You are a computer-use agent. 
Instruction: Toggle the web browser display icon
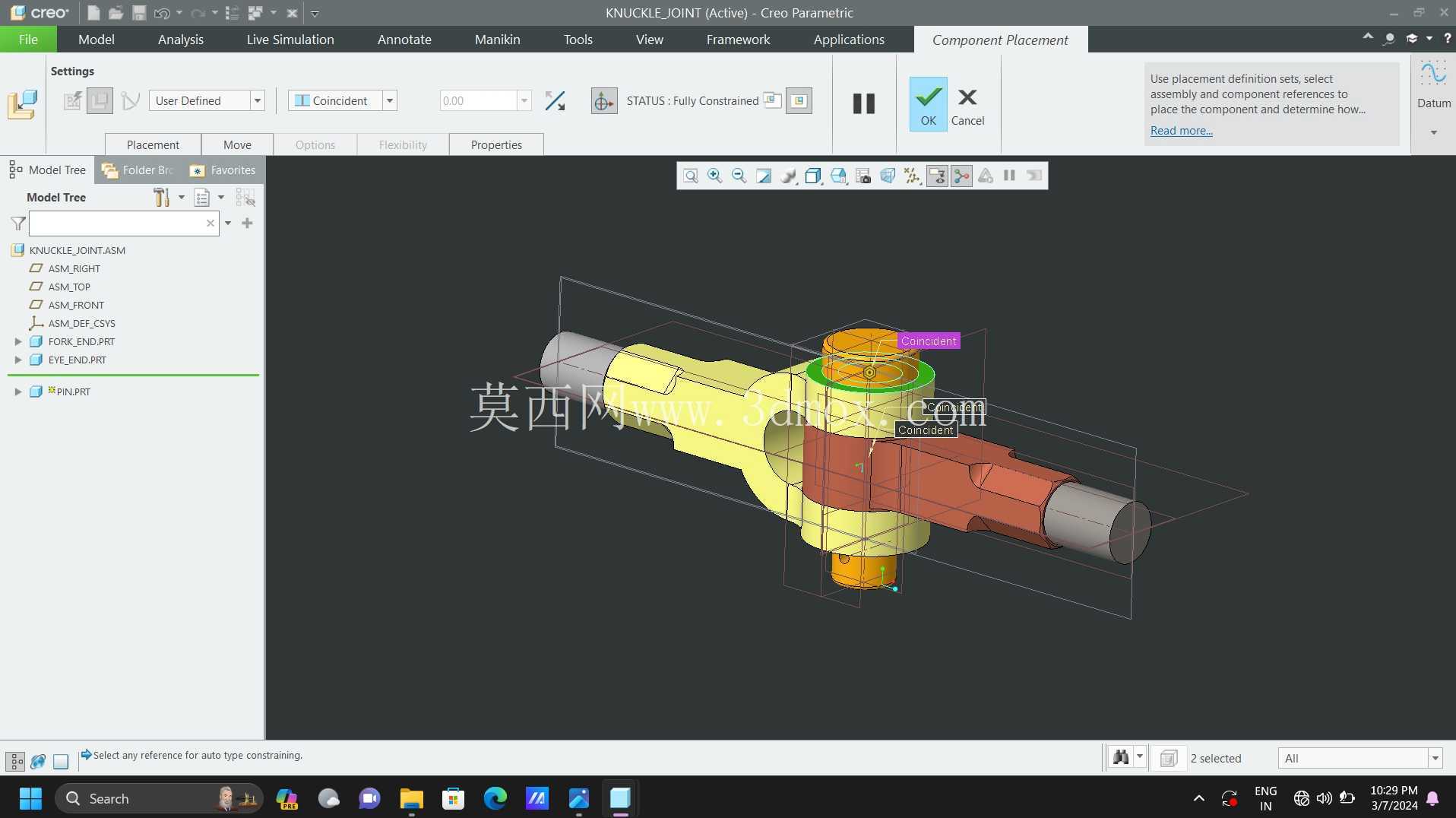click(38, 761)
